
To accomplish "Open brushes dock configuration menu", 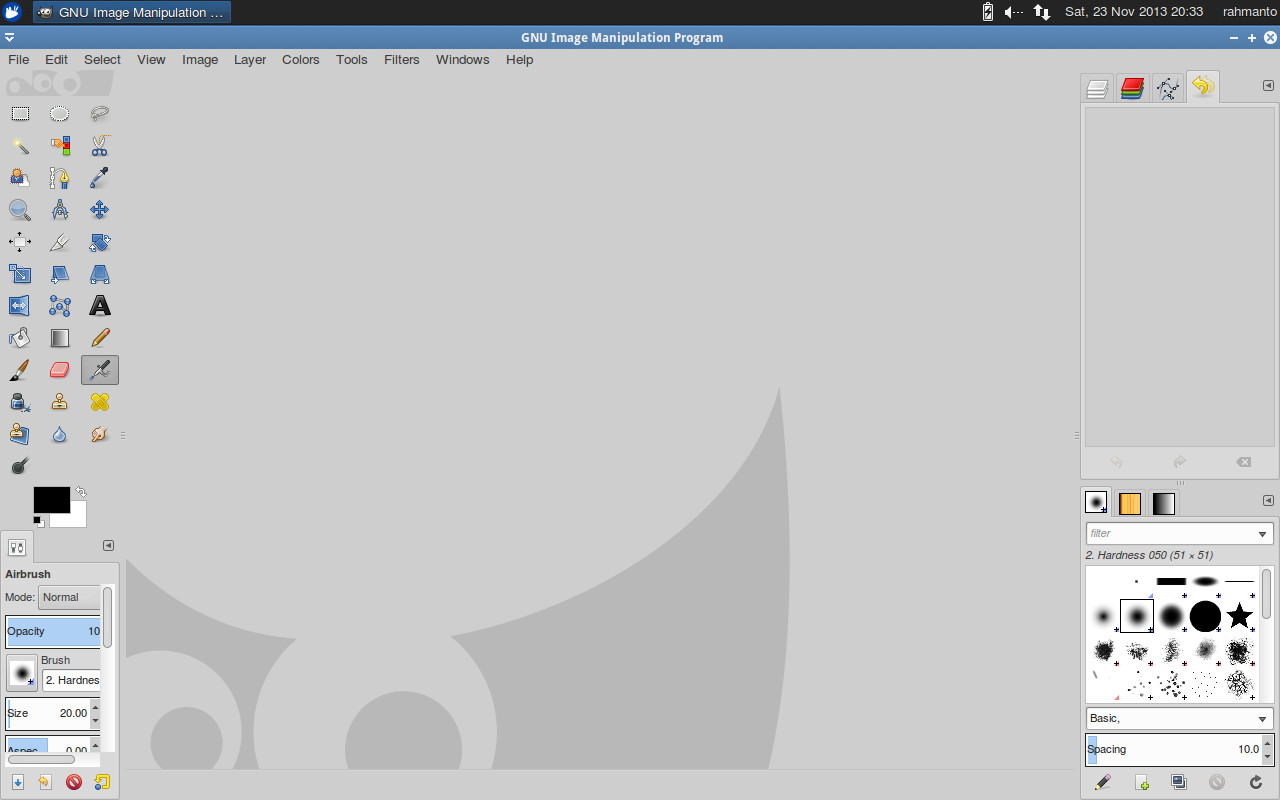I will [x=1268, y=500].
